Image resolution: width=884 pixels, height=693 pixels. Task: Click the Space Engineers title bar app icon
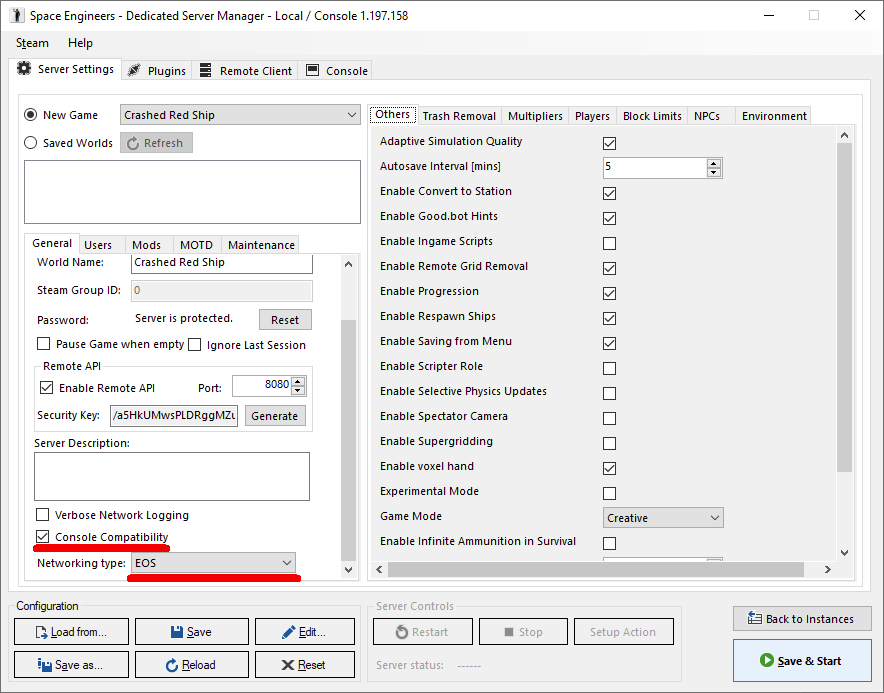coord(17,15)
